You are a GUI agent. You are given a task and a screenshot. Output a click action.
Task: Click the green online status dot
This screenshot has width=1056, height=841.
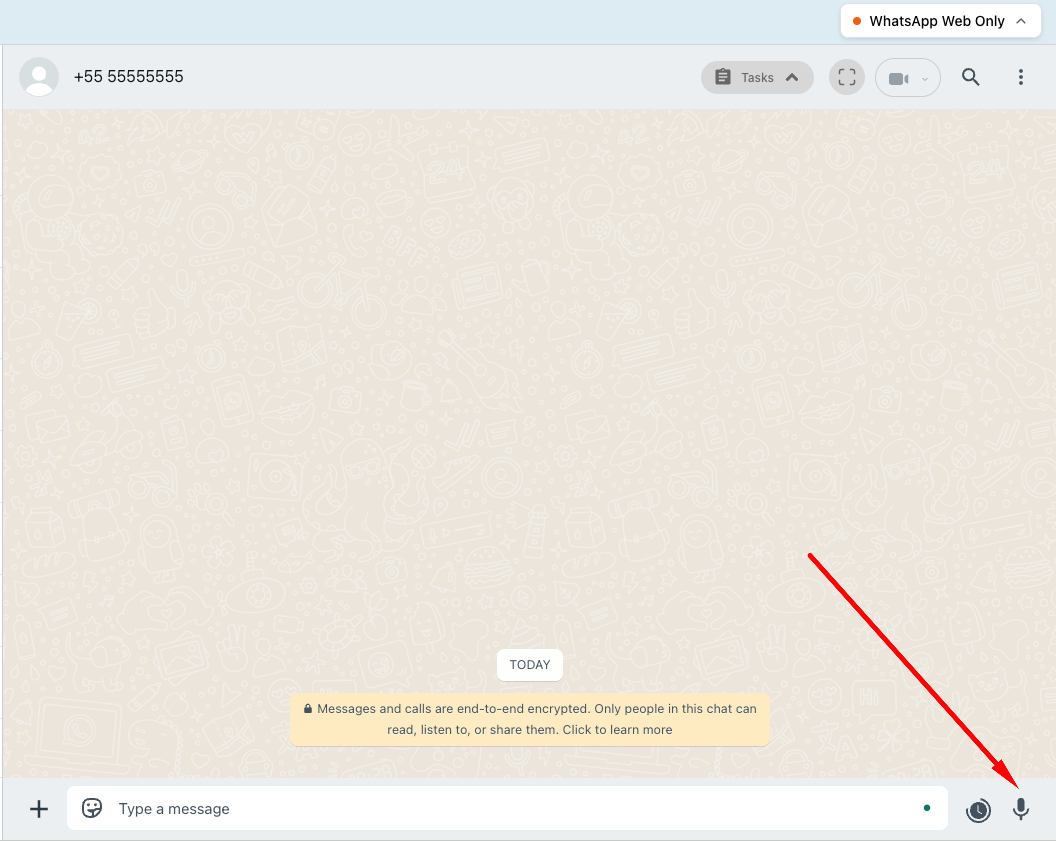pos(926,807)
